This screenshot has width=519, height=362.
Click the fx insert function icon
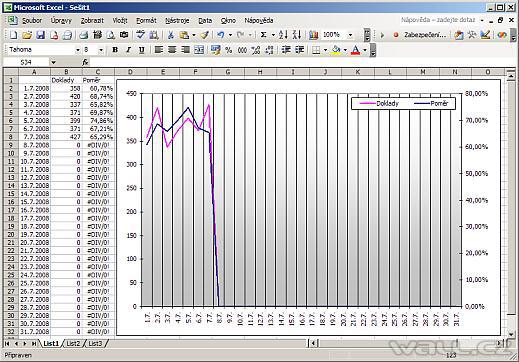(x=85, y=62)
